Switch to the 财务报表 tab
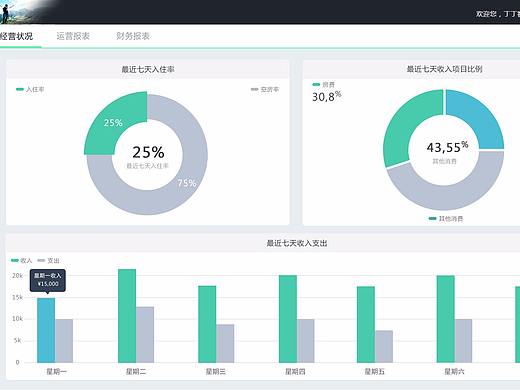The width and height of the screenshot is (520, 390). click(x=133, y=36)
